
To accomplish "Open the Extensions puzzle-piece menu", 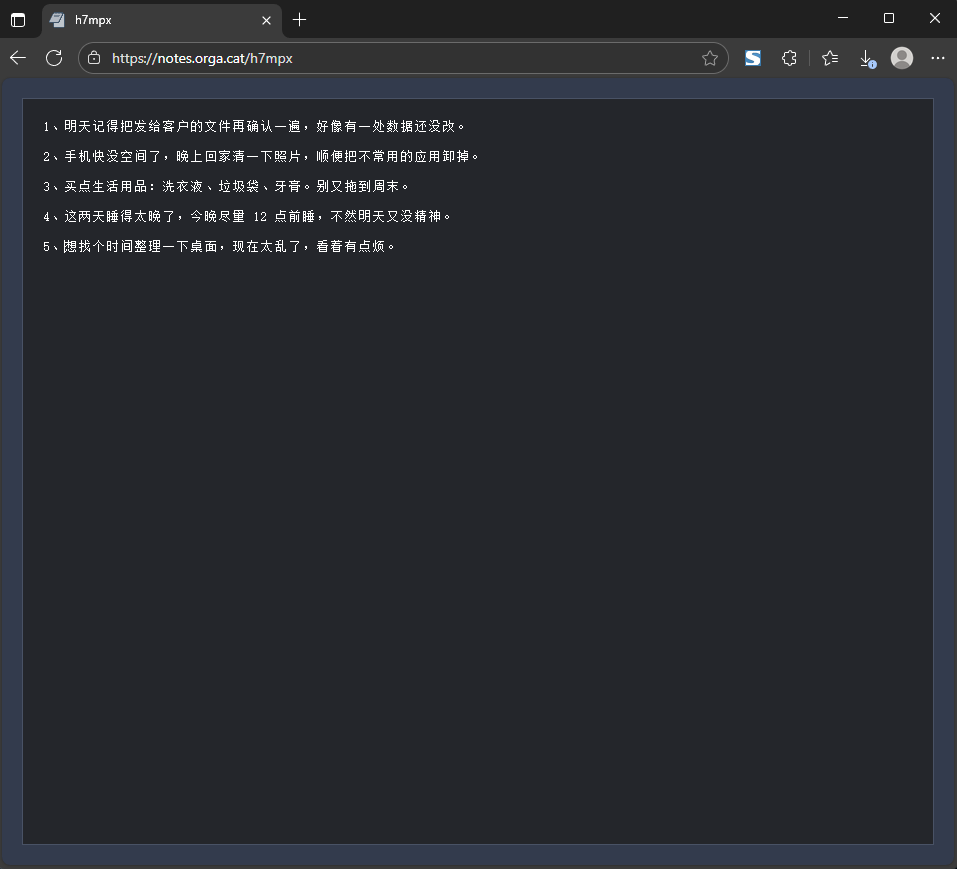I will (x=789, y=58).
